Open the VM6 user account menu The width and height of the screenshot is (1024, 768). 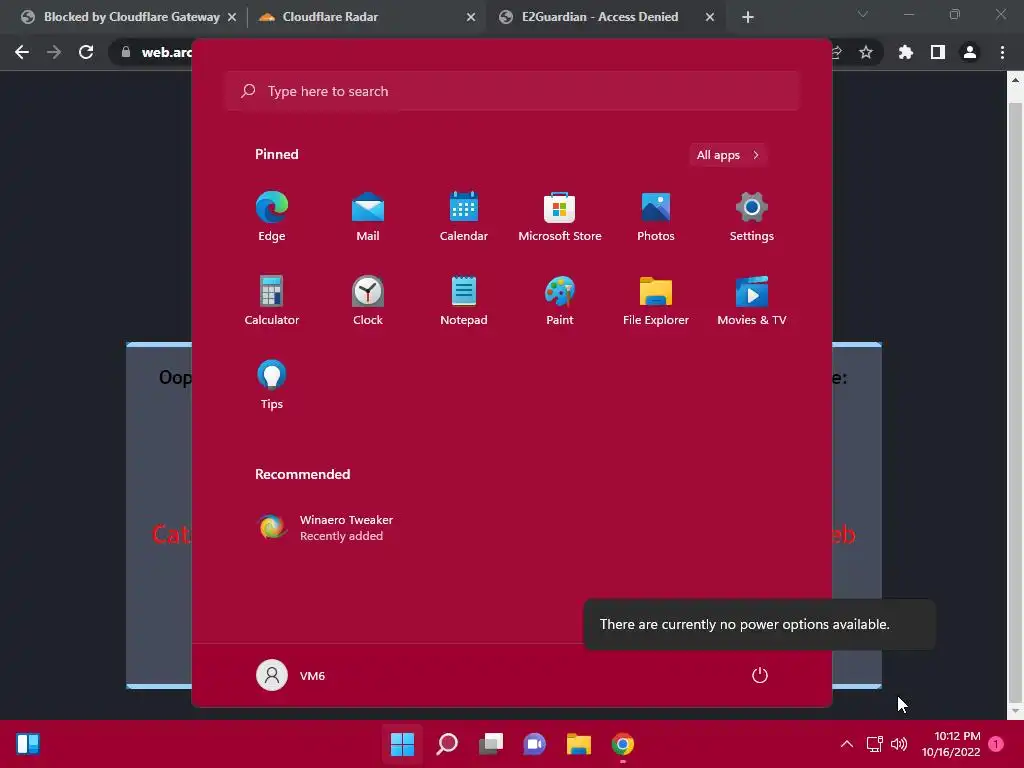[291, 675]
